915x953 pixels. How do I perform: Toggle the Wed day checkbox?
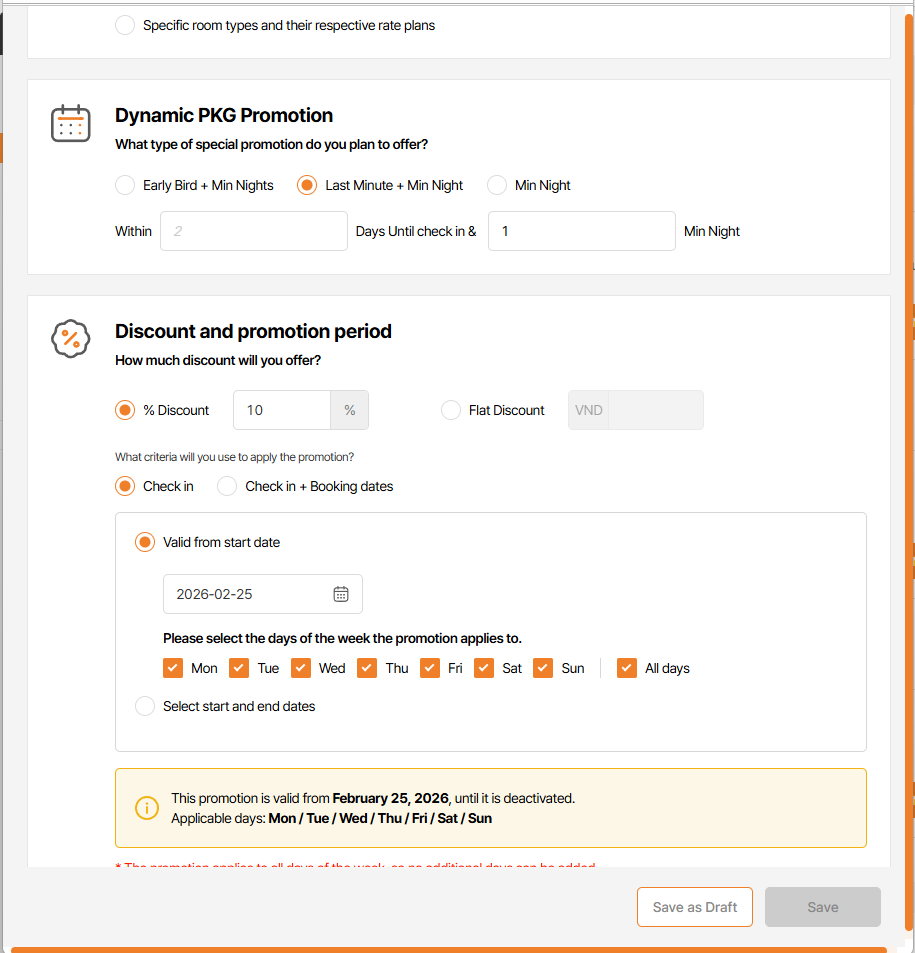pos(301,668)
